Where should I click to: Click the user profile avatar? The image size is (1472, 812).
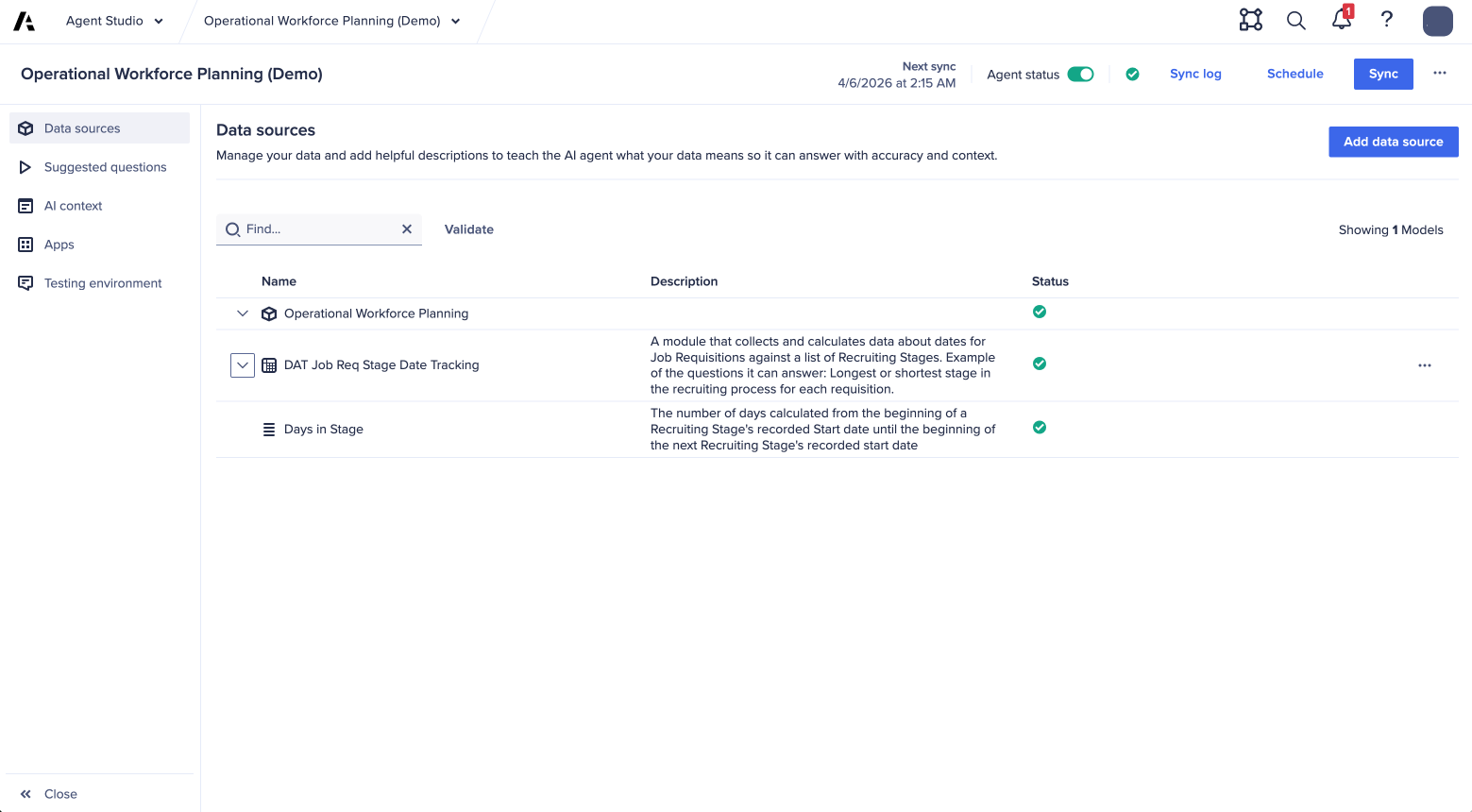click(1437, 21)
